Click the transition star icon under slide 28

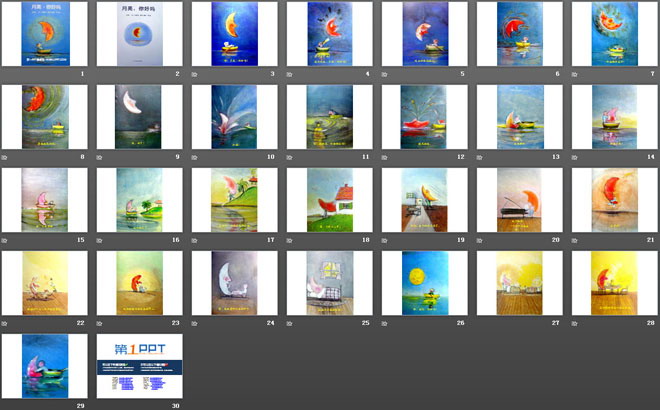[575, 324]
